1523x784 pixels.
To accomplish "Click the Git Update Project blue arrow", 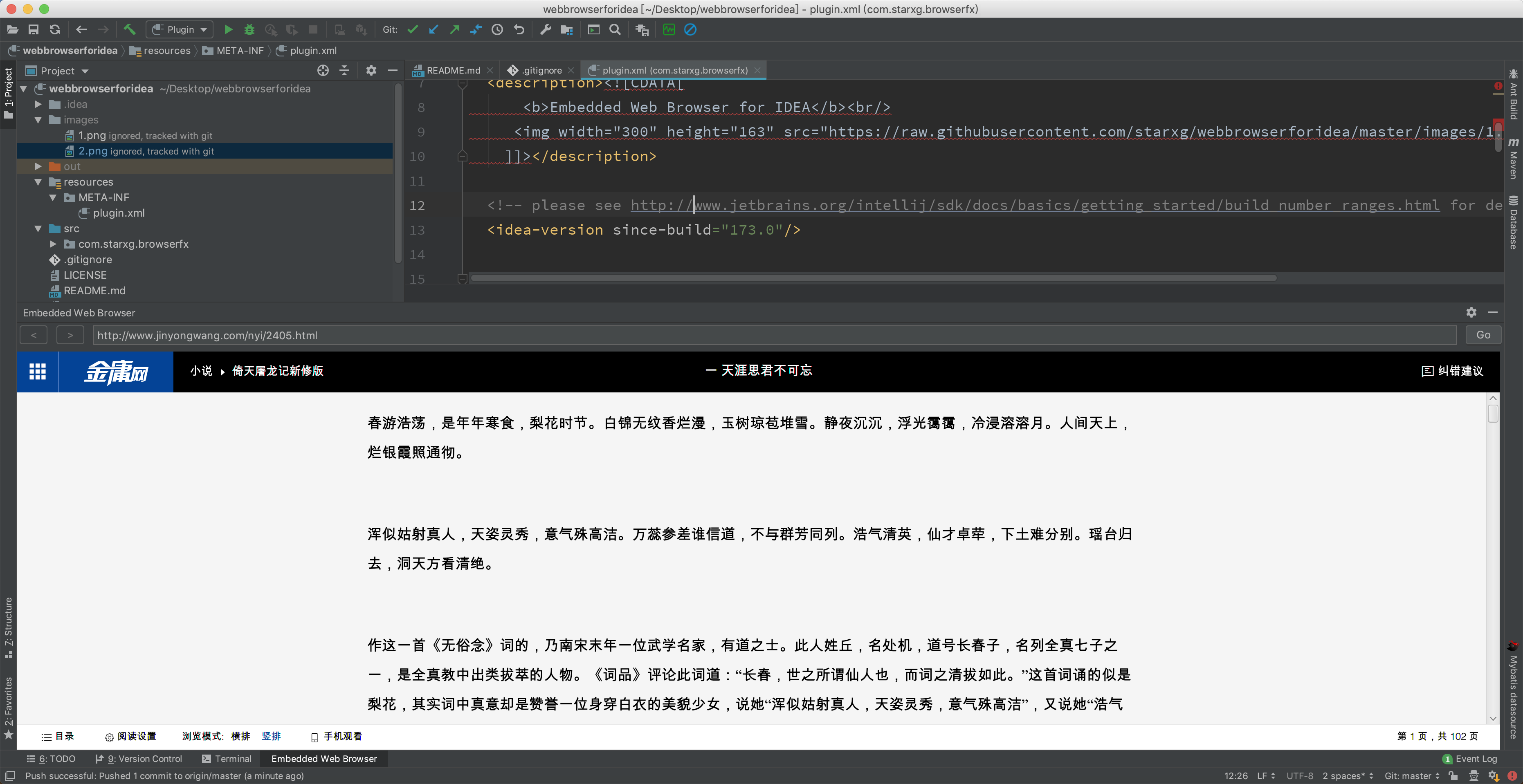I will [434, 29].
